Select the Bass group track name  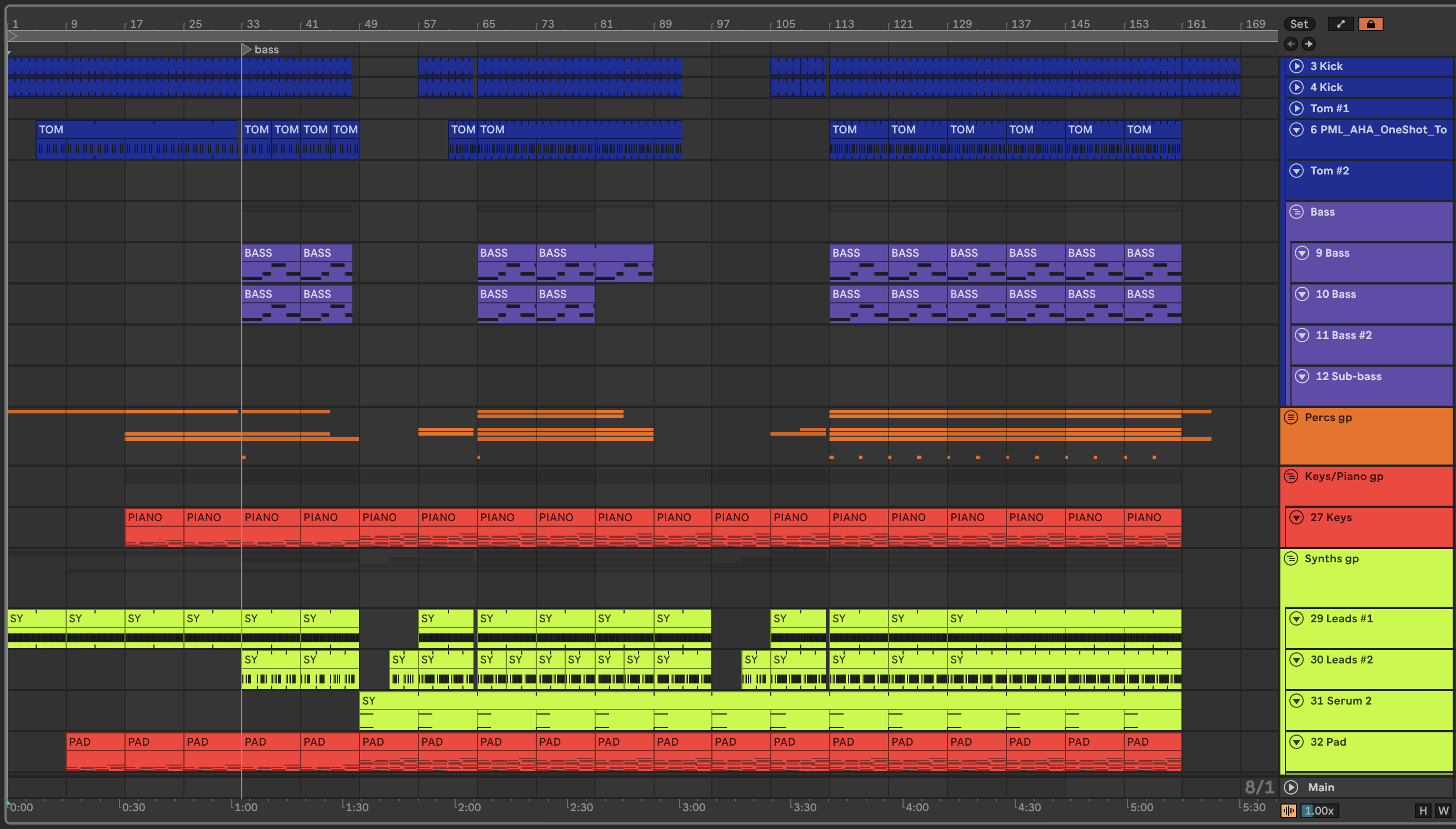1322,212
